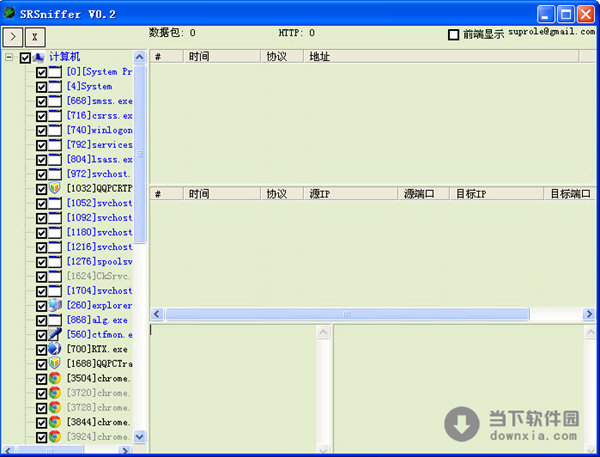
Task: Click the window icon of [868]alg.exe
Action: point(55,320)
